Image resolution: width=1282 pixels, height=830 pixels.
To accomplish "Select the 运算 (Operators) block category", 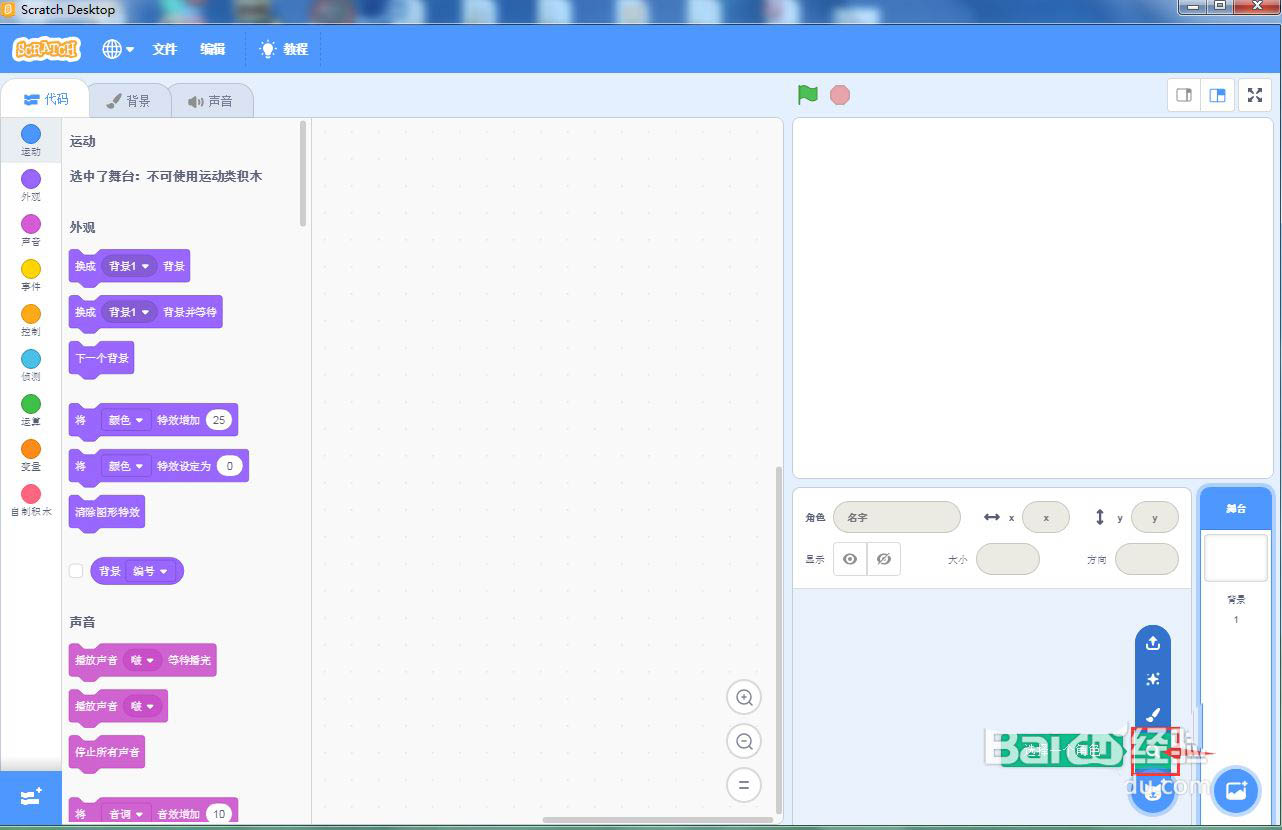I will (31, 410).
